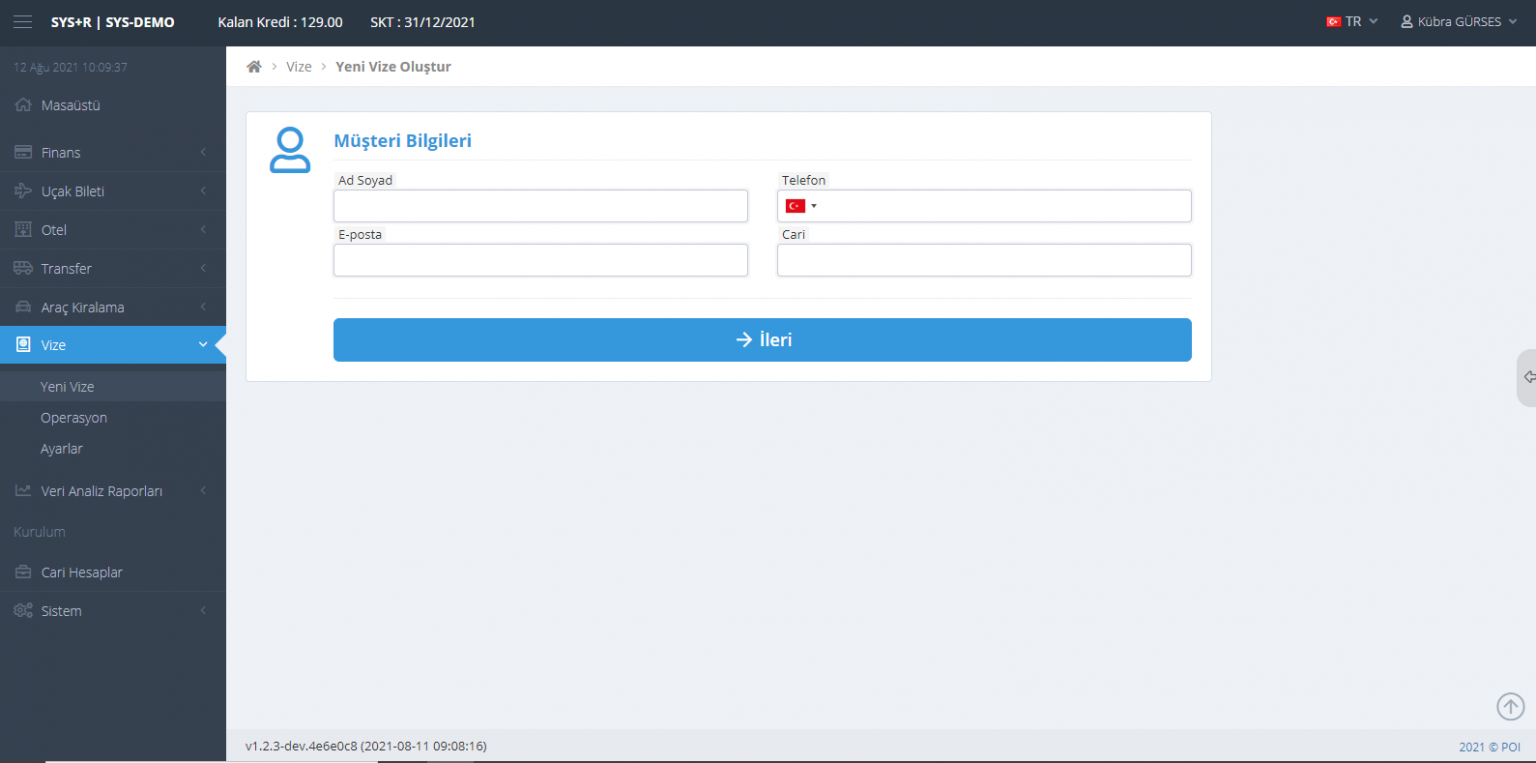Image resolution: width=1536 pixels, height=763 pixels.
Task: Click the user profile icon near Kübra GÜRSES
Action: point(1407,22)
